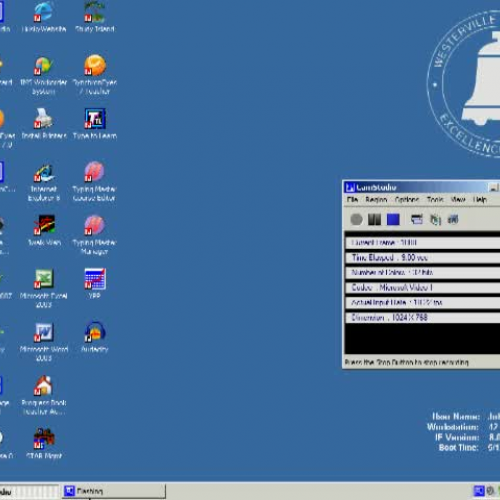
Task: Select the Codec Microsoft Video 1 row
Action: coord(422,288)
